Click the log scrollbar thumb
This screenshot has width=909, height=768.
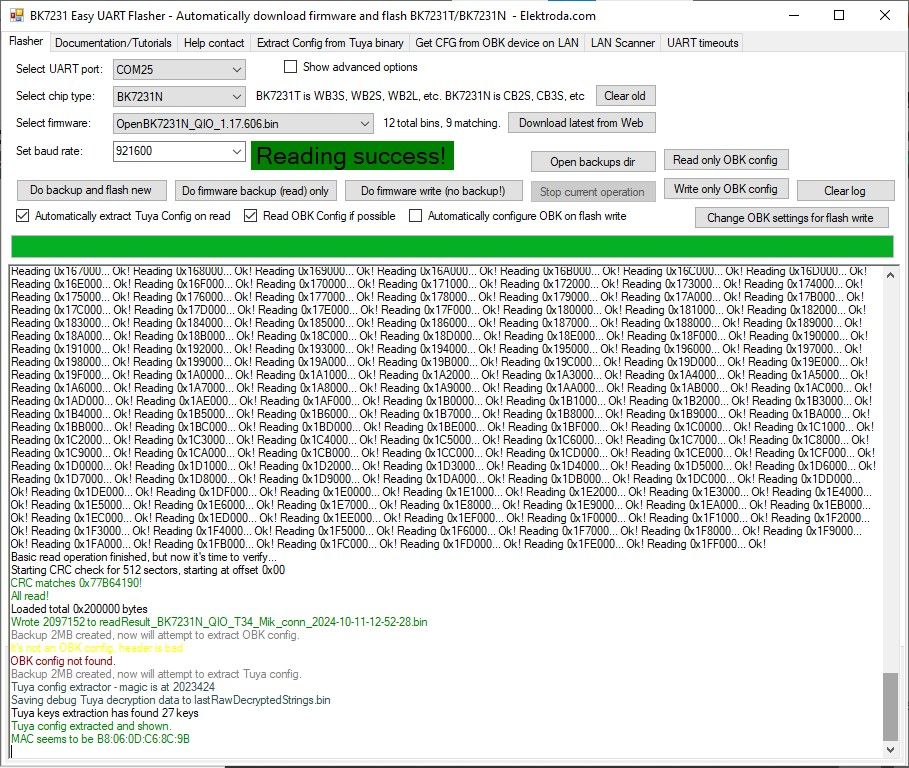pyautogui.click(x=890, y=707)
